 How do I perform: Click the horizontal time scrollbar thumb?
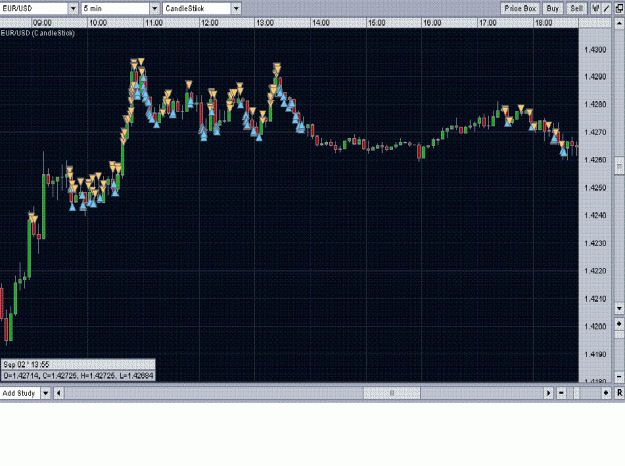click(392, 393)
